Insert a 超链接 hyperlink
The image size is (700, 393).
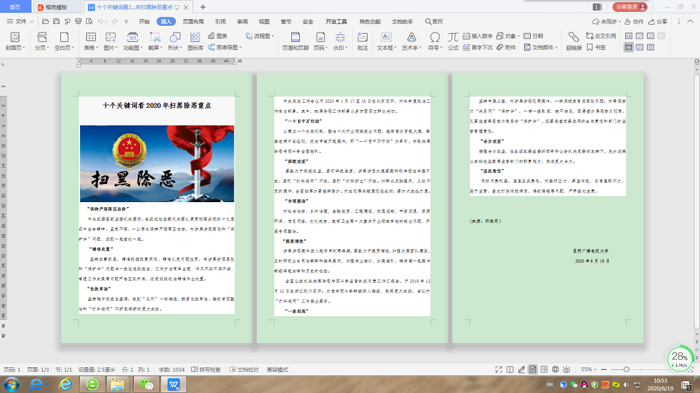click(574, 41)
